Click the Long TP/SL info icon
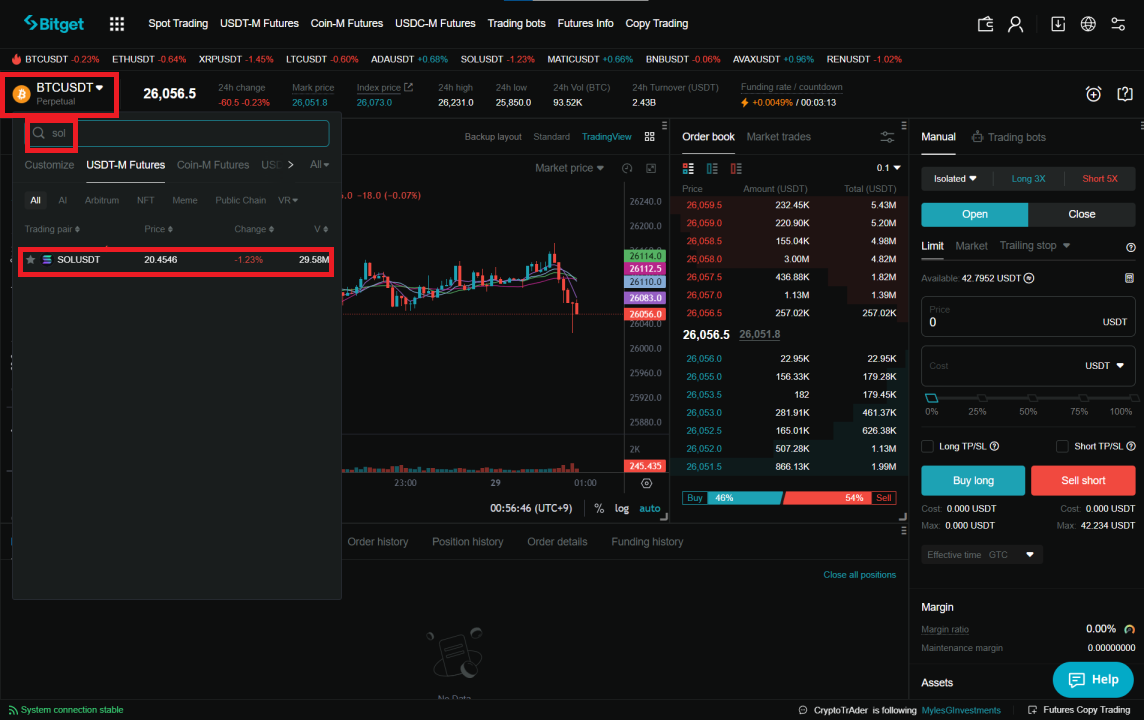The width and height of the screenshot is (1144, 720). pos(994,446)
